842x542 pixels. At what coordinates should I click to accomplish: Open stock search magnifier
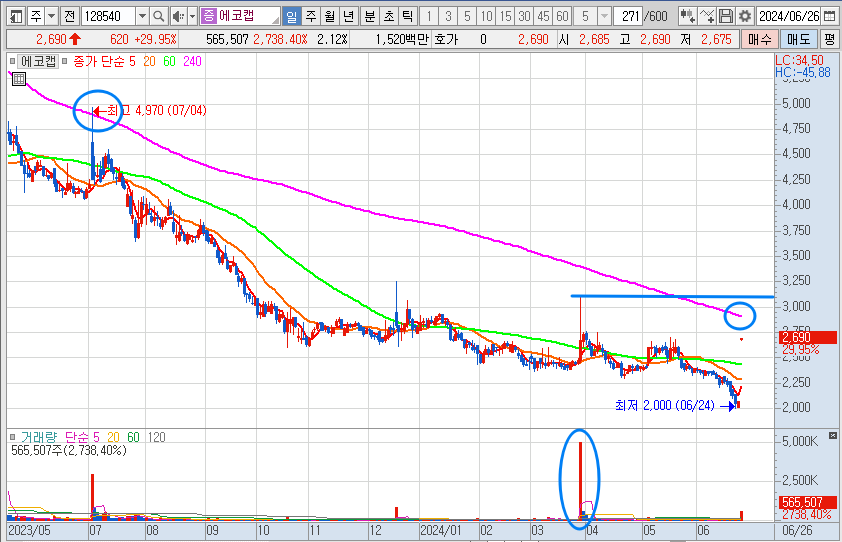pyautogui.click(x=158, y=16)
